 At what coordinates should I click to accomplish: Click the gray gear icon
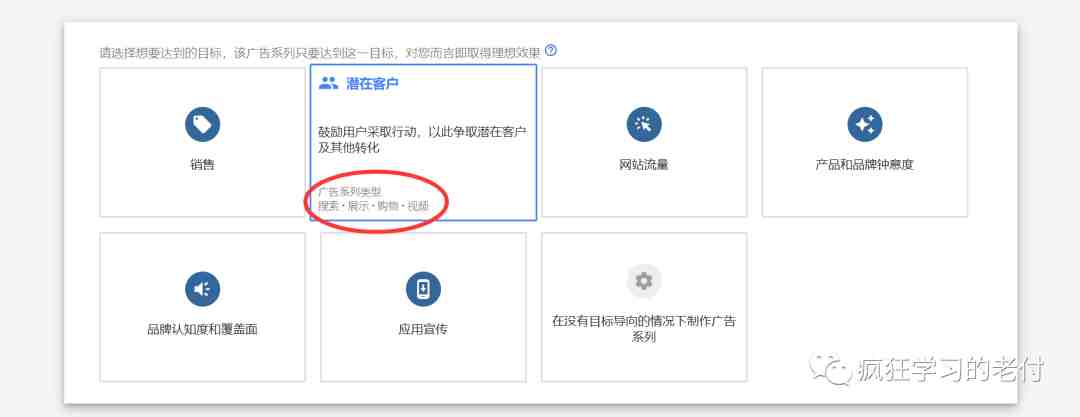(x=644, y=281)
